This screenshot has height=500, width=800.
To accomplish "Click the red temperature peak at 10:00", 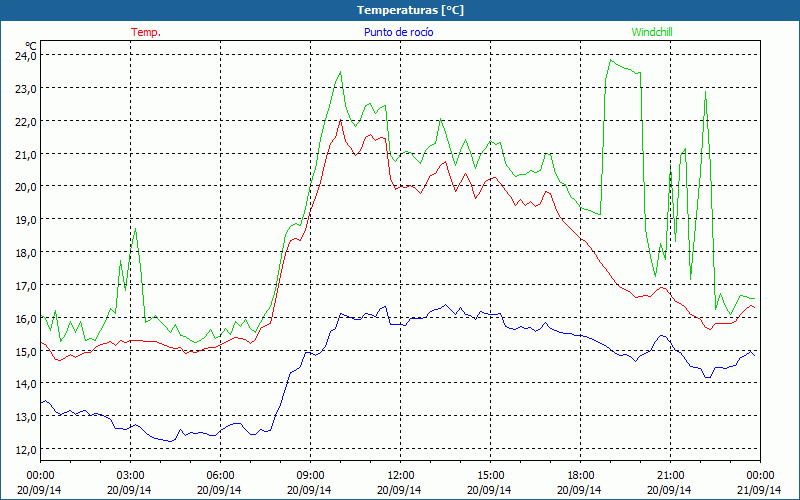I will pyautogui.click(x=340, y=120).
